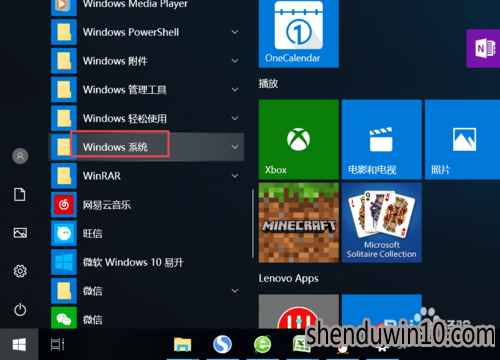The image size is (500, 360).
Task: Open the OneCalendar tile
Action: [x=299, y=34]
